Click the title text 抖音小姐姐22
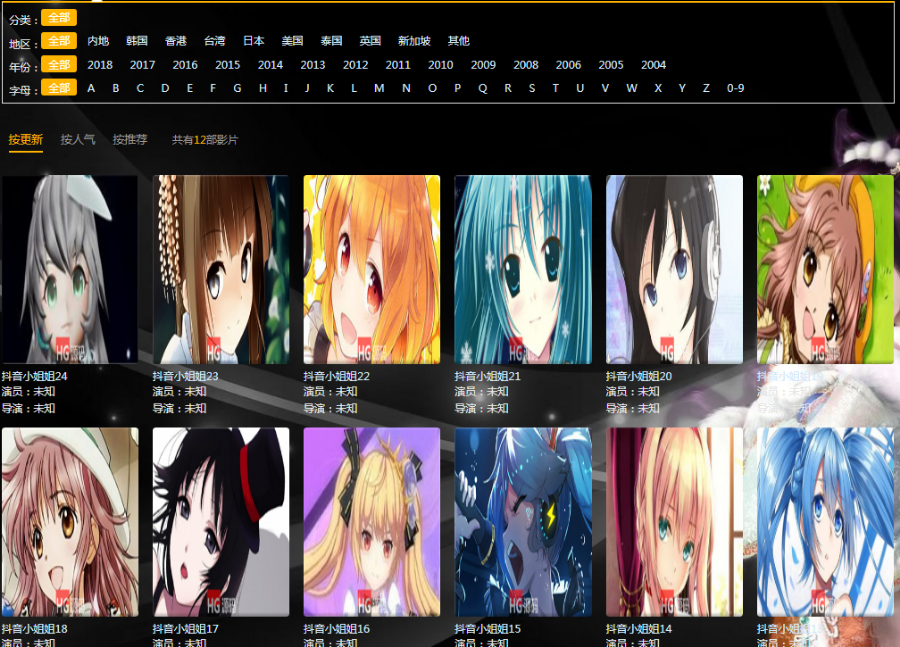Screen dimensions: 900x647 coord(336,376)
